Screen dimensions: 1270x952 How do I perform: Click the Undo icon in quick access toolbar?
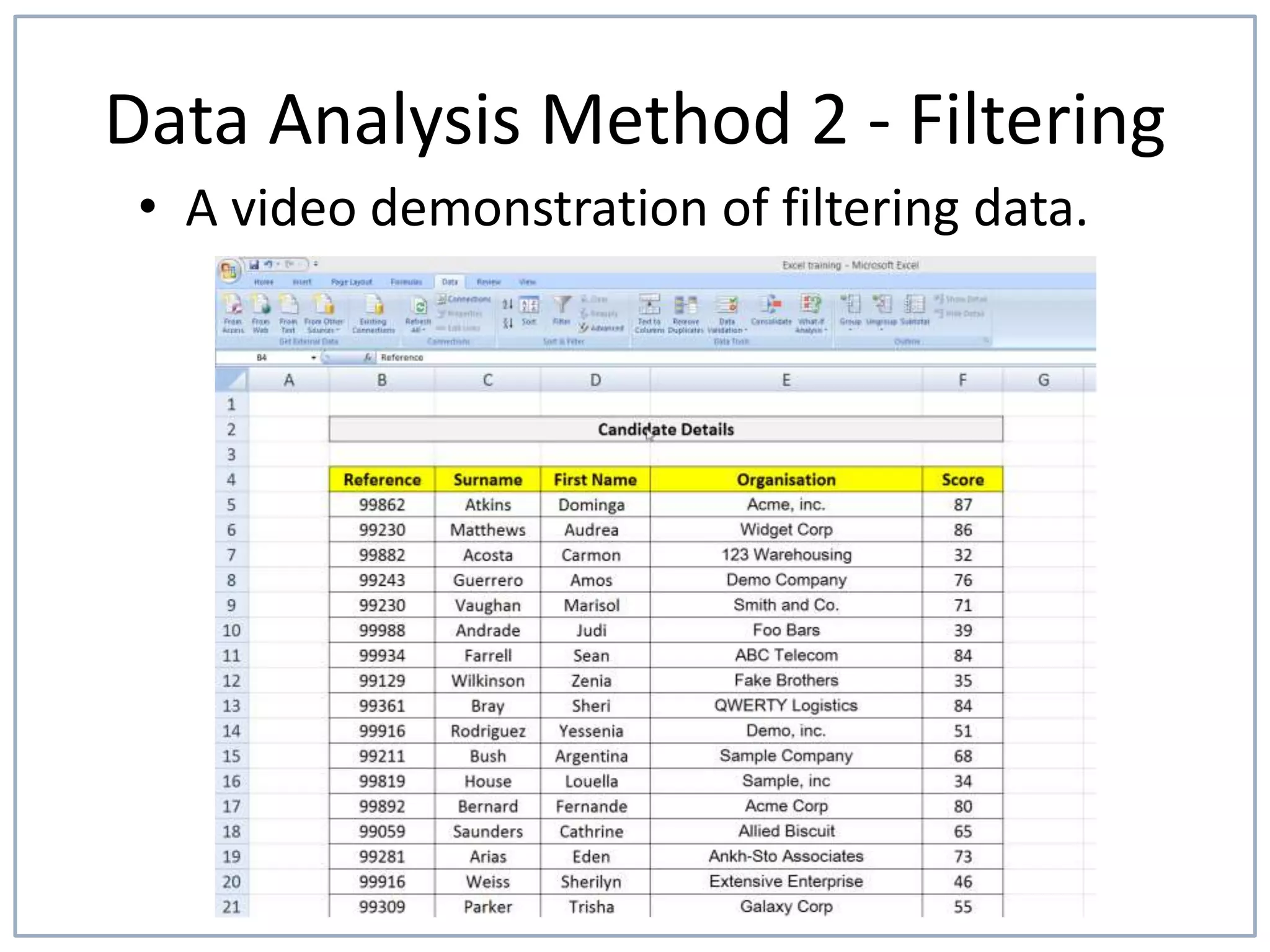click(269, 265)
